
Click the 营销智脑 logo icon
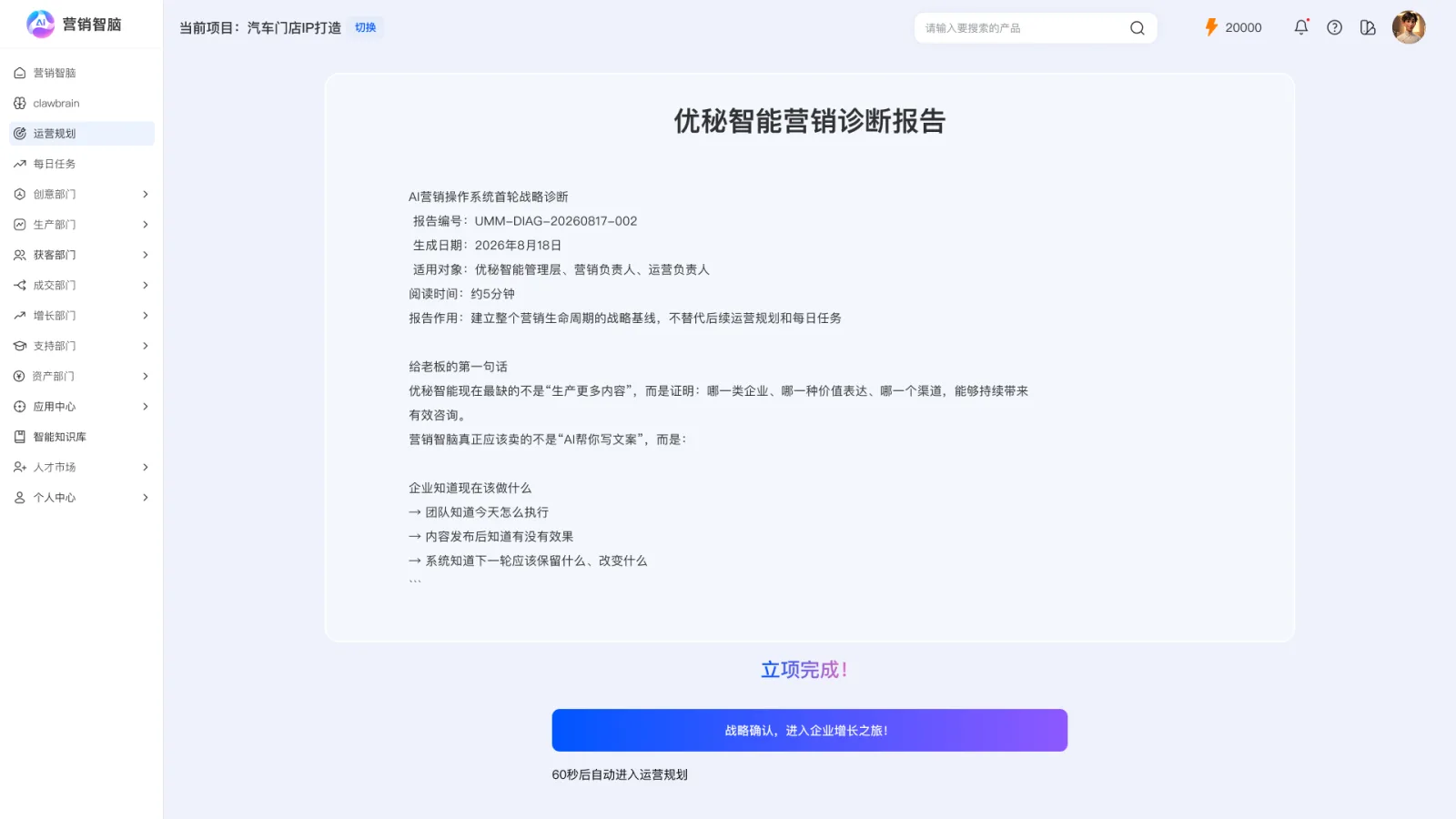[40, 24]
